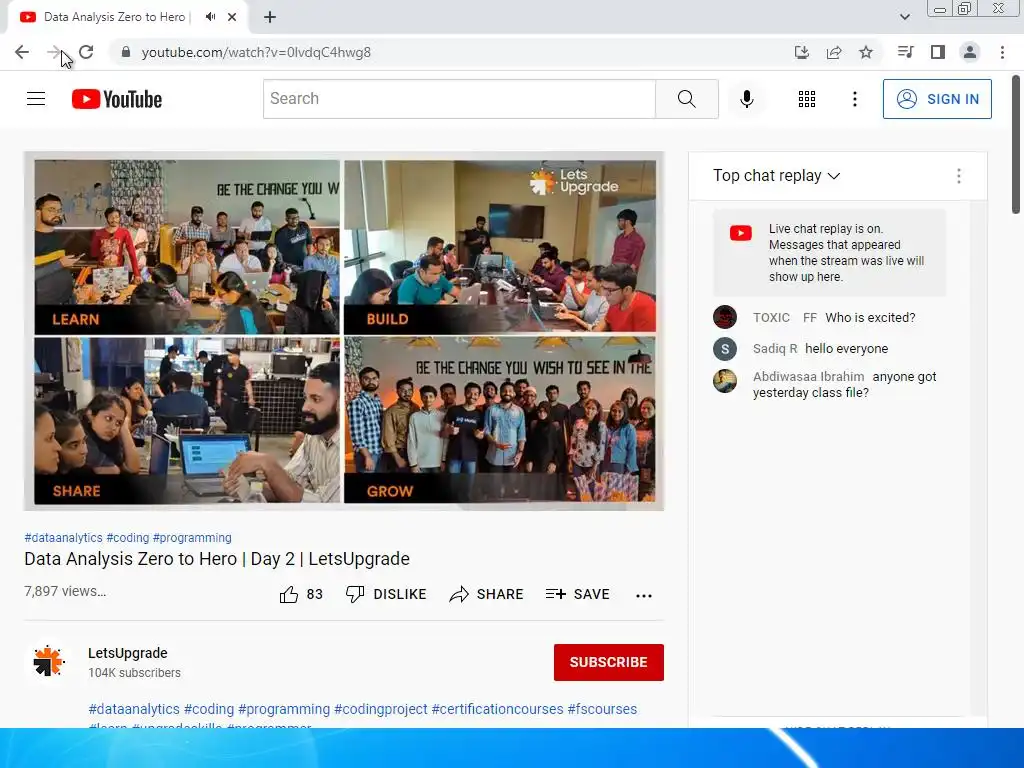Click Abdiwasaa Ibrahim's chat avatar
This screenshot has width=1024, height=768.
725,381
